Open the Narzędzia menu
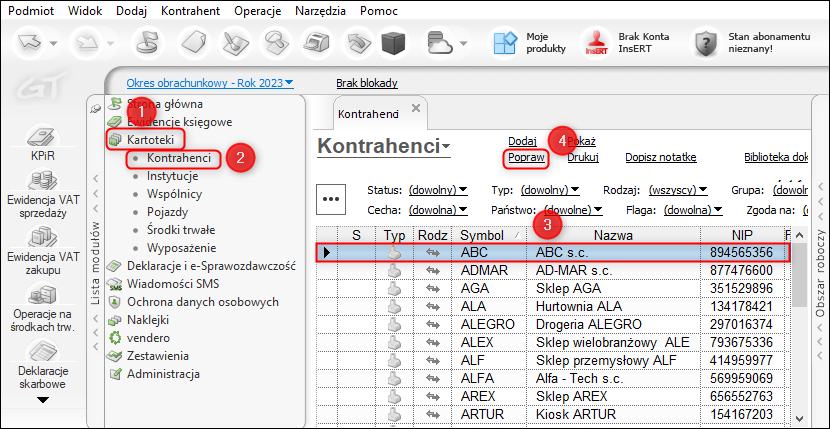Viewport: 830px width, 429px height. click(321, 9)
